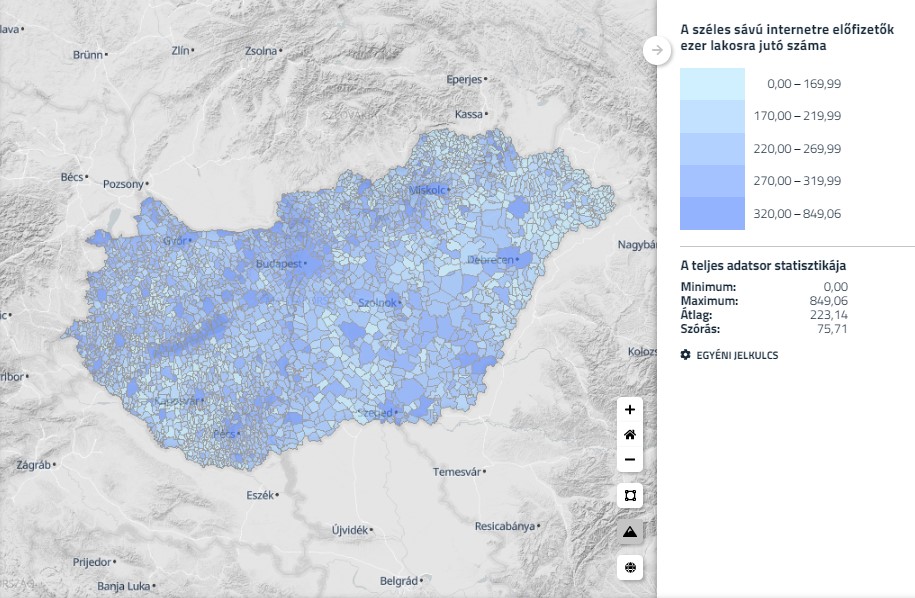
Task: Choose the 270,00 – 319,99 legend swatch
Action: [x=712, y=181]
